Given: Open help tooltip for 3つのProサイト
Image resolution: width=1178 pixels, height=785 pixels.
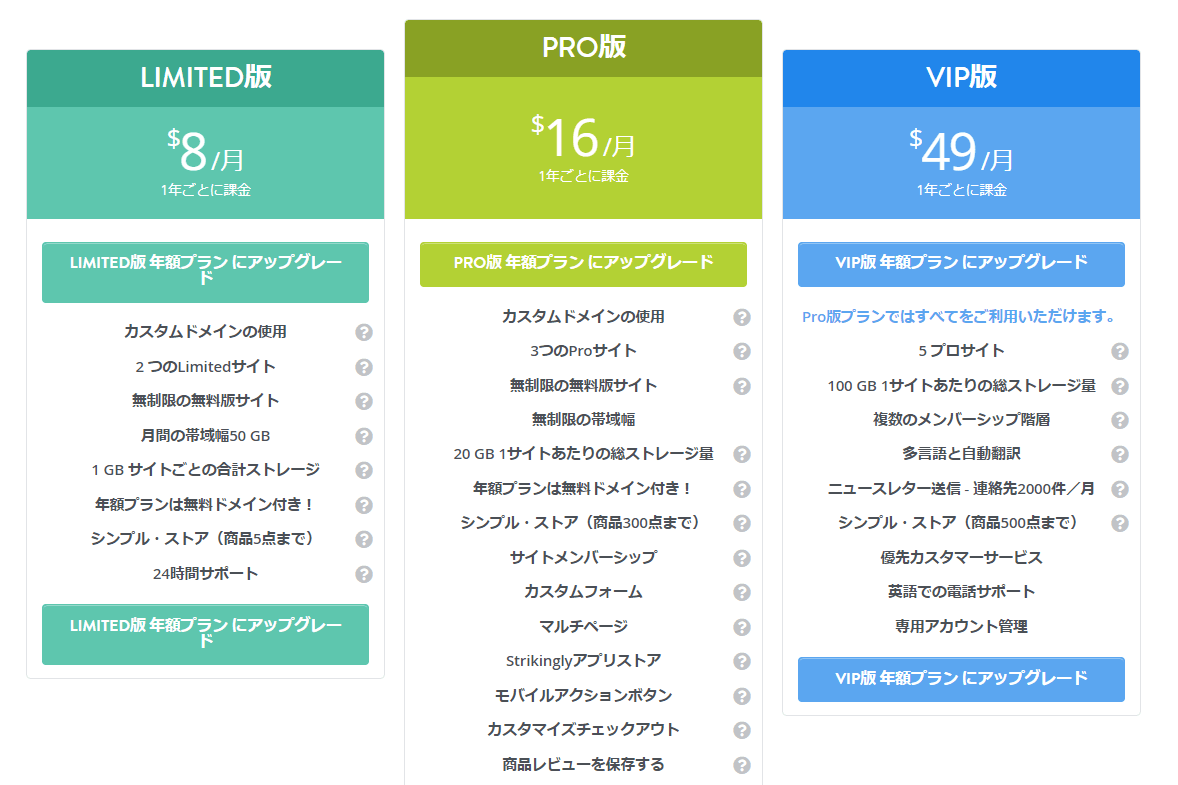Looking at the screenshot, I should [742, 352].
